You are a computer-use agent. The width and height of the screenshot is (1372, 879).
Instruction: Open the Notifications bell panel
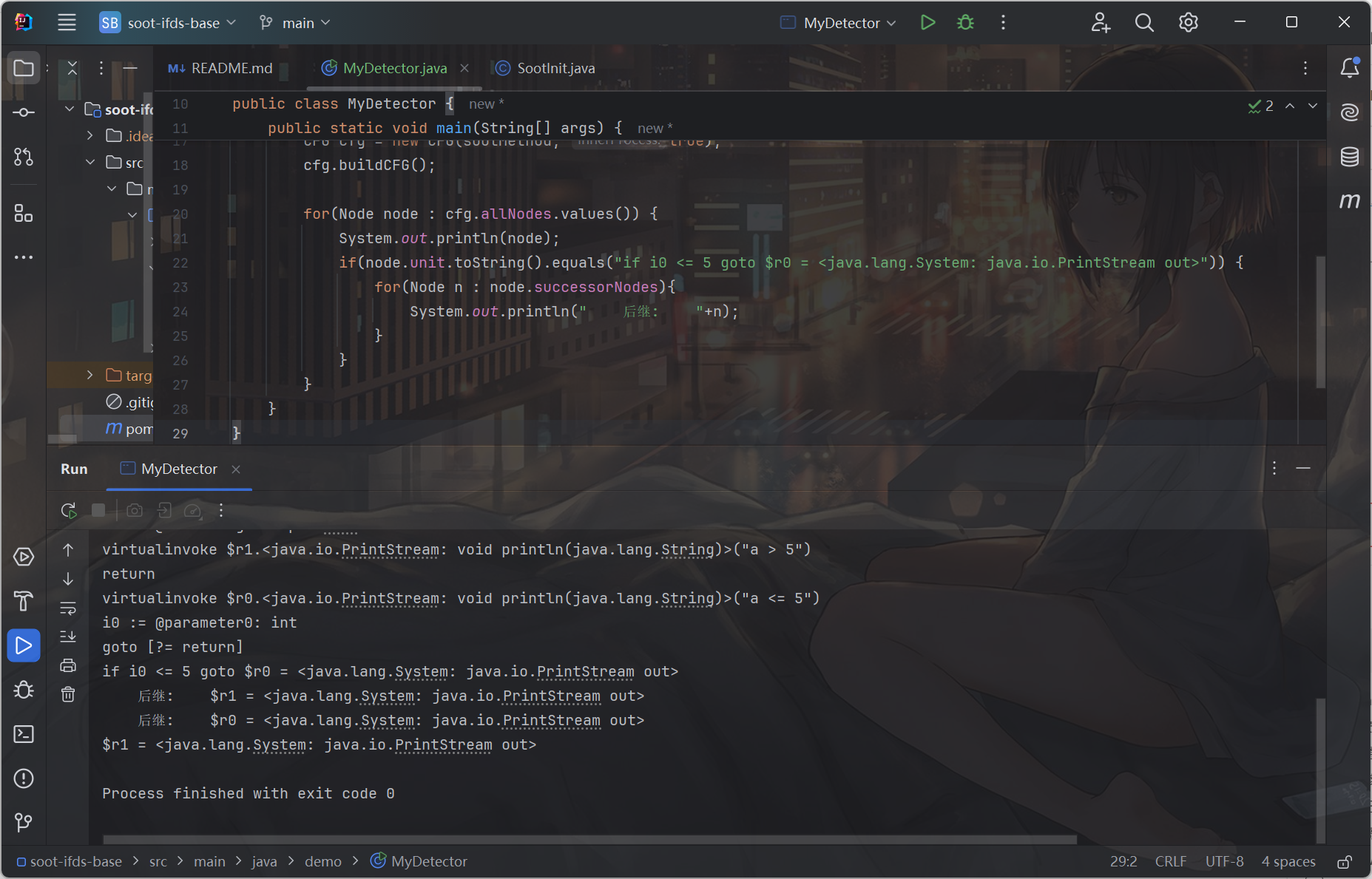click(x=1349, y=68)
